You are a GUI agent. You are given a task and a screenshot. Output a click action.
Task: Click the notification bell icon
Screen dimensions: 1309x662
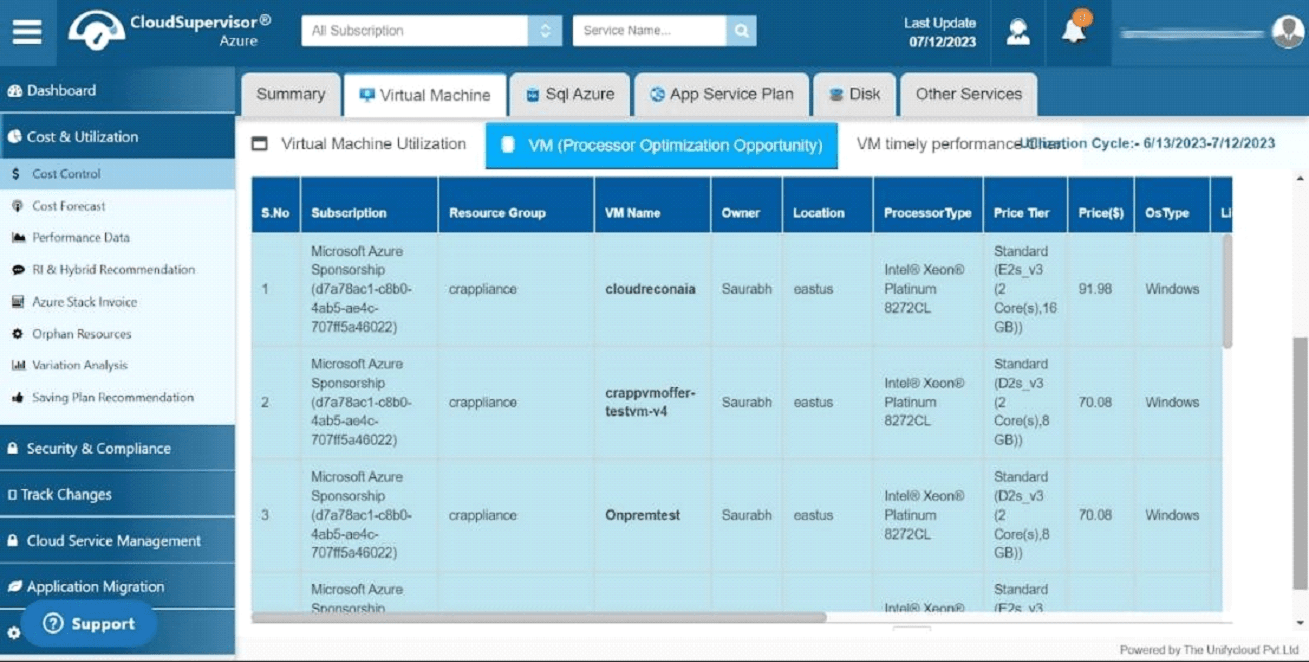(1074, 30)
